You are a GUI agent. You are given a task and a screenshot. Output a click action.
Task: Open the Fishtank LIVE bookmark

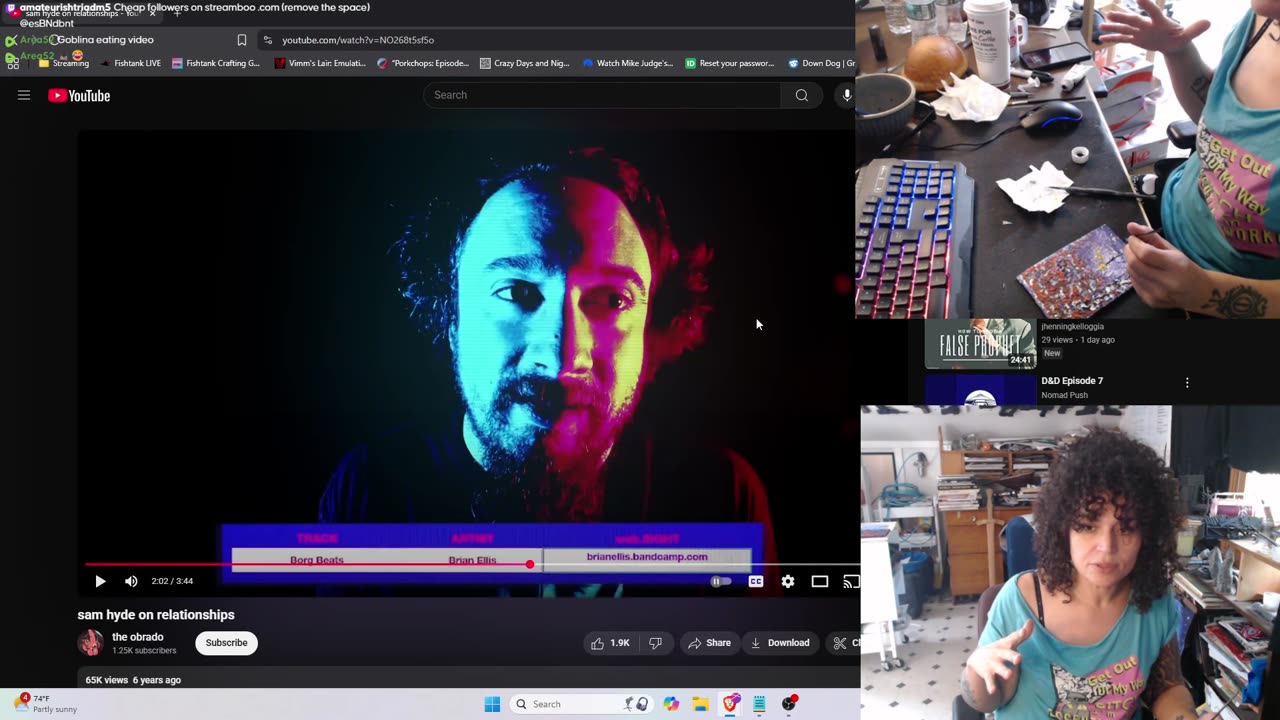tap(130, 63)
